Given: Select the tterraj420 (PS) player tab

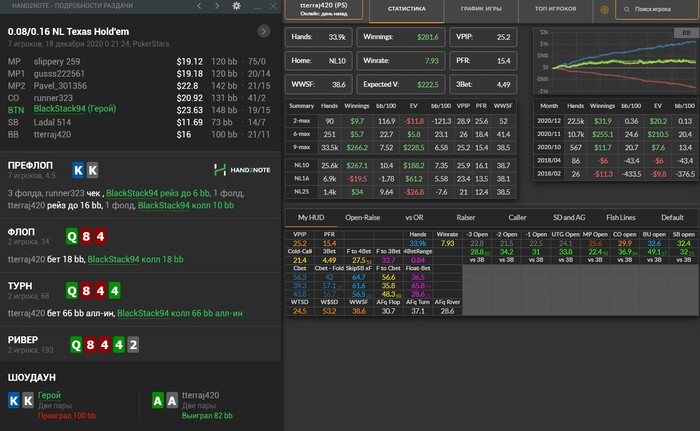Looking at the screenshot, I should pyautogui.click(x=324, y=9).
